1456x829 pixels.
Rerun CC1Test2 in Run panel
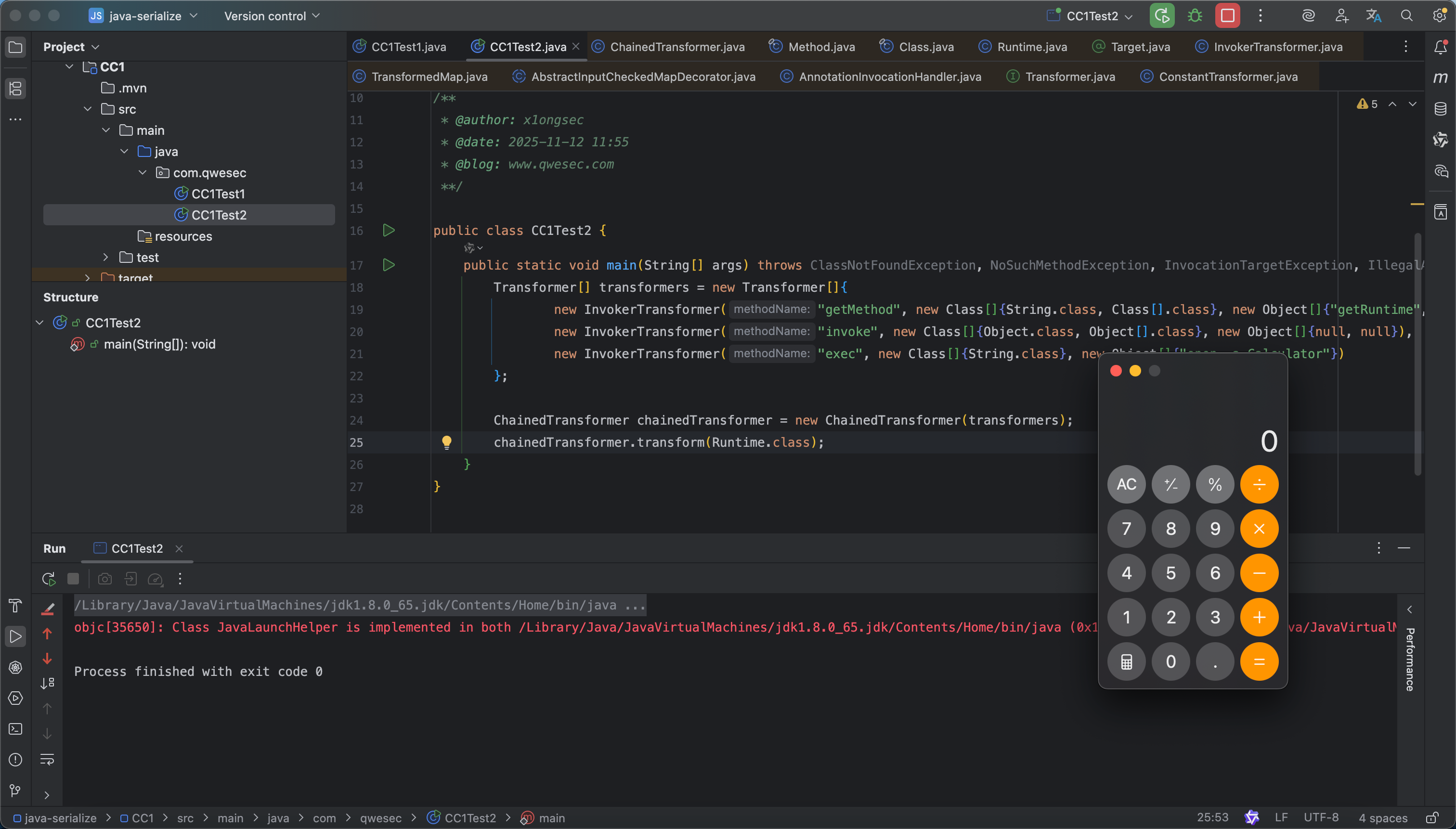coord(49,579)
